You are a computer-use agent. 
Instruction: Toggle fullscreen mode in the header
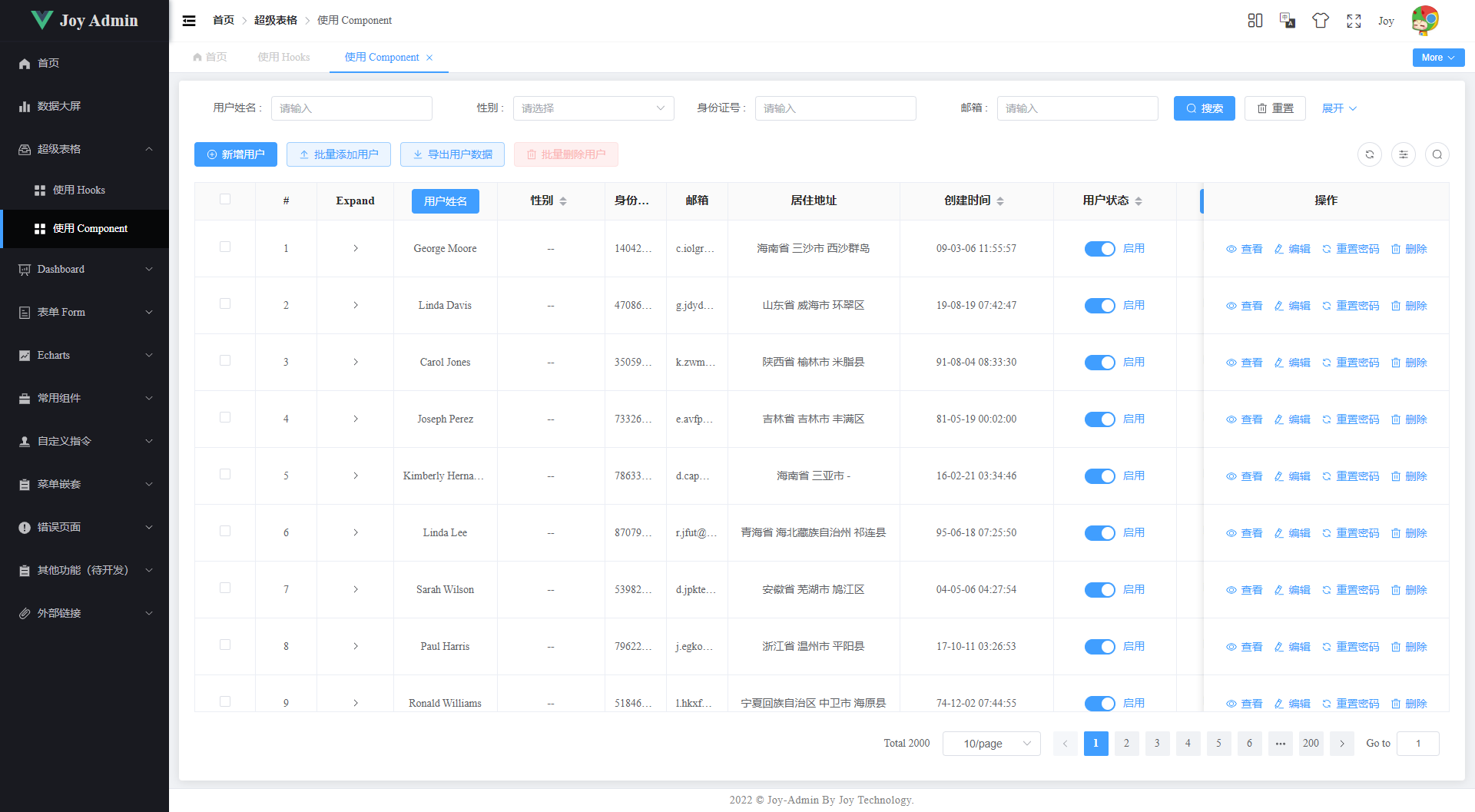[1354, 21]
